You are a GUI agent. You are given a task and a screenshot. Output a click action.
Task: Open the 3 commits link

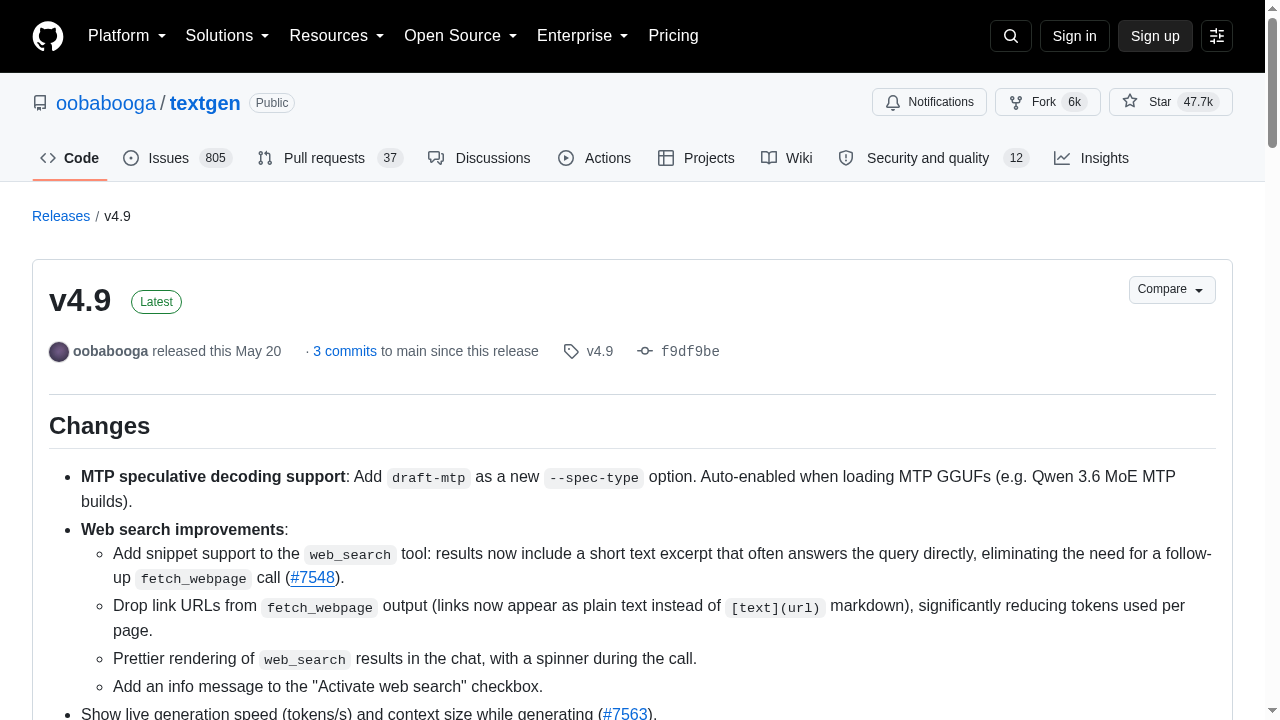coord(345,351)
